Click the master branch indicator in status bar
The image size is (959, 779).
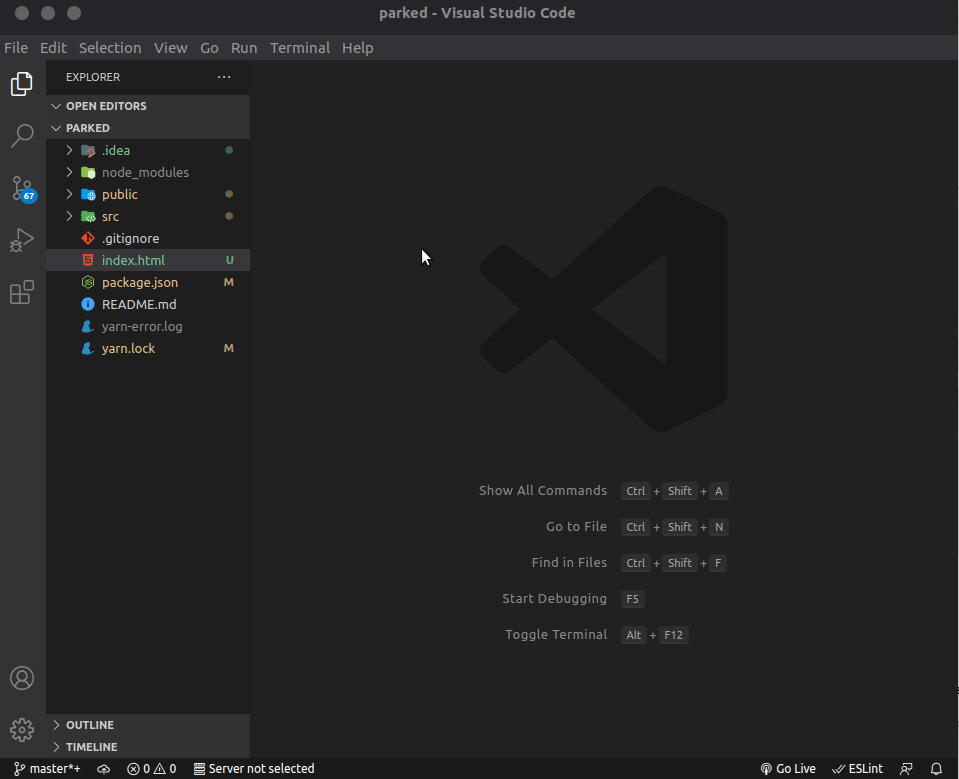pos(47,769)
